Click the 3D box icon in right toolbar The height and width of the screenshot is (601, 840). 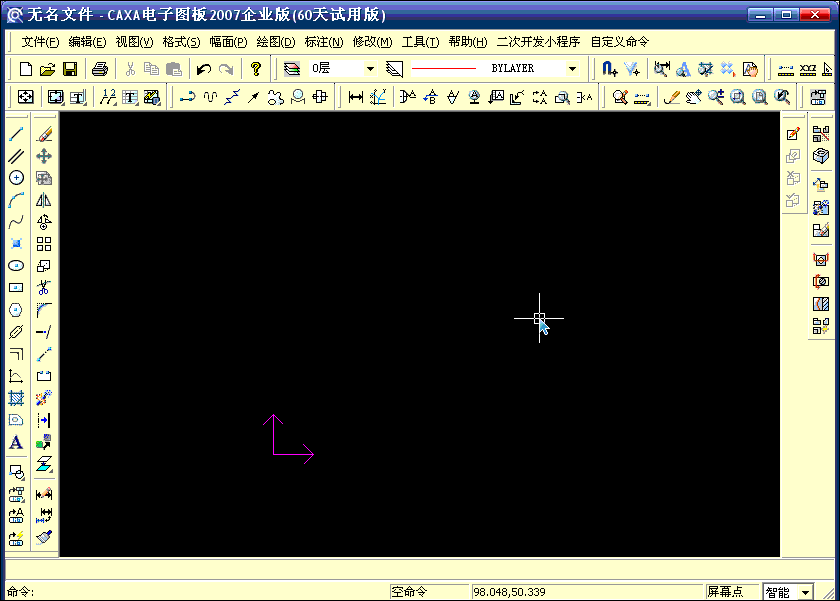[x=821, y=156]
